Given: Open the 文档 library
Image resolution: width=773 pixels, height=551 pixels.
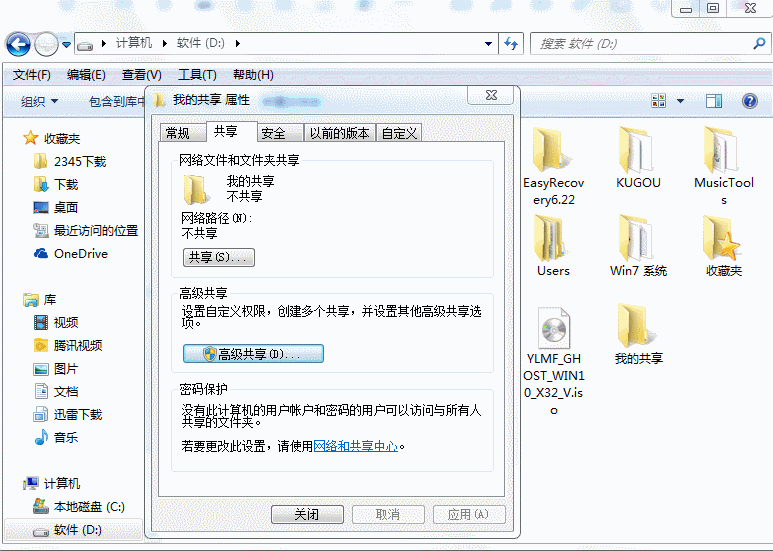Looking at the screenshot, I should (x=56, y=392).
